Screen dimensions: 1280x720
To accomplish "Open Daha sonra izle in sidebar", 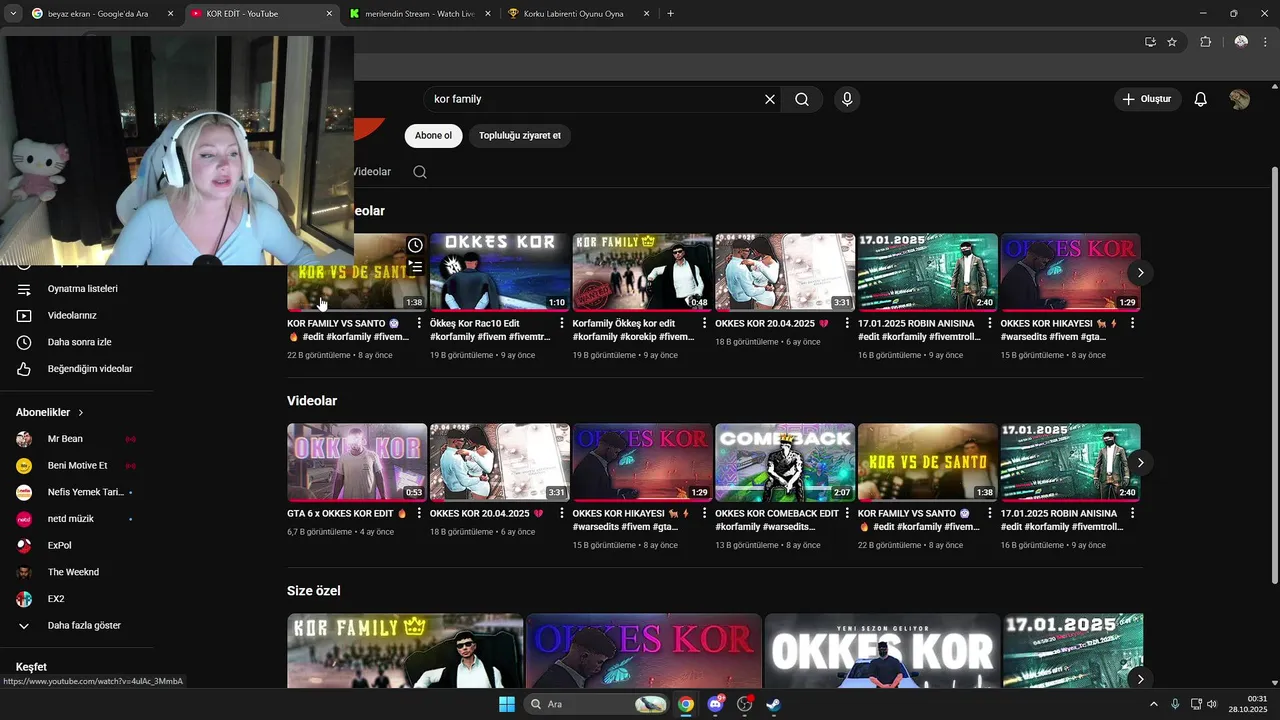I will click(76, 342).
